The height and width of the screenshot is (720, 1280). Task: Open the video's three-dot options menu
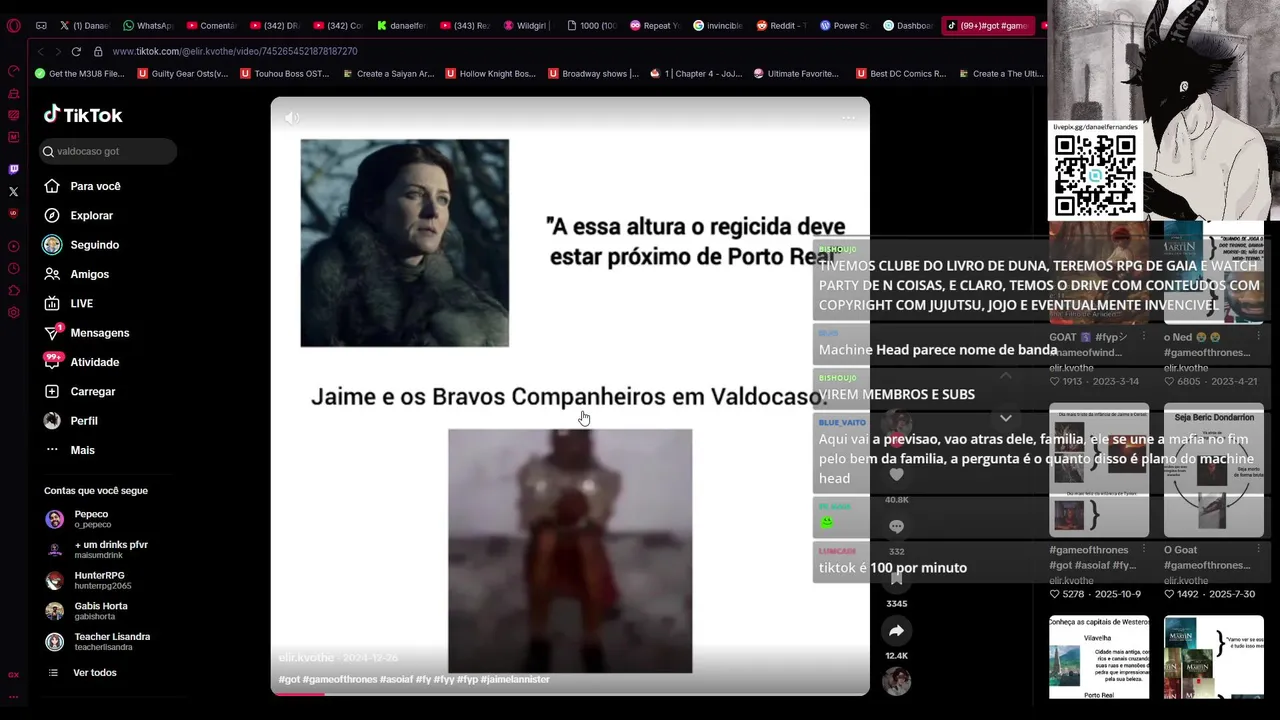coord(848,118)
